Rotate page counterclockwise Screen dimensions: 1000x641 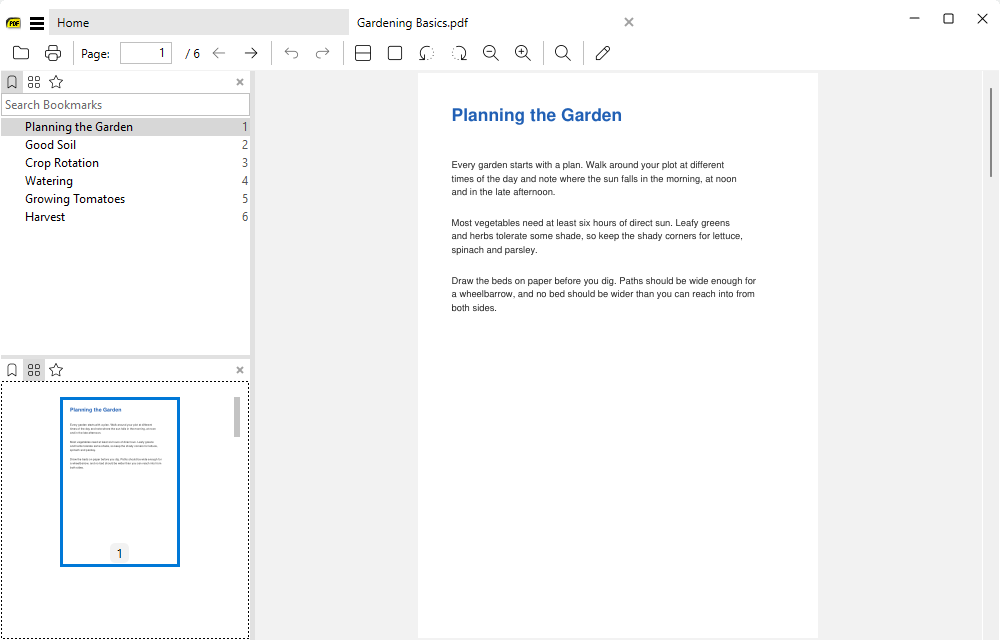(x=427, y=53)
